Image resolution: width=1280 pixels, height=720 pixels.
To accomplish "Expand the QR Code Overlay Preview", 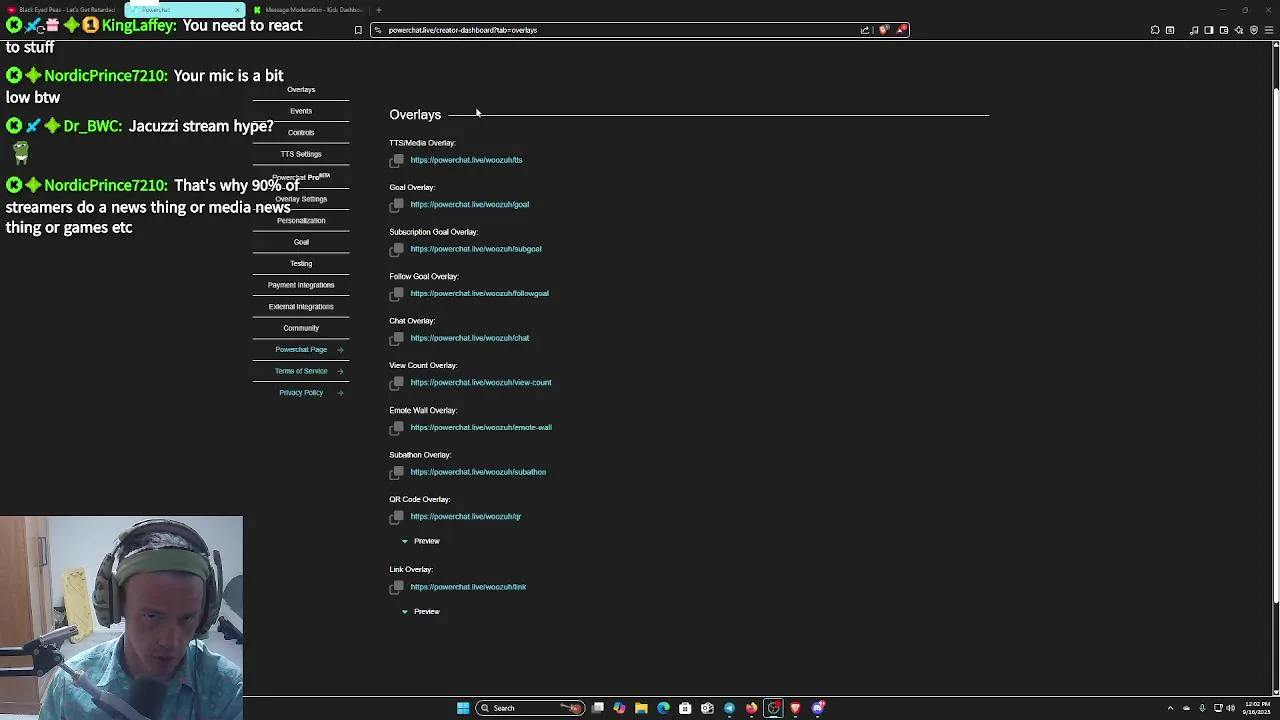I will (x=420, y=541).
